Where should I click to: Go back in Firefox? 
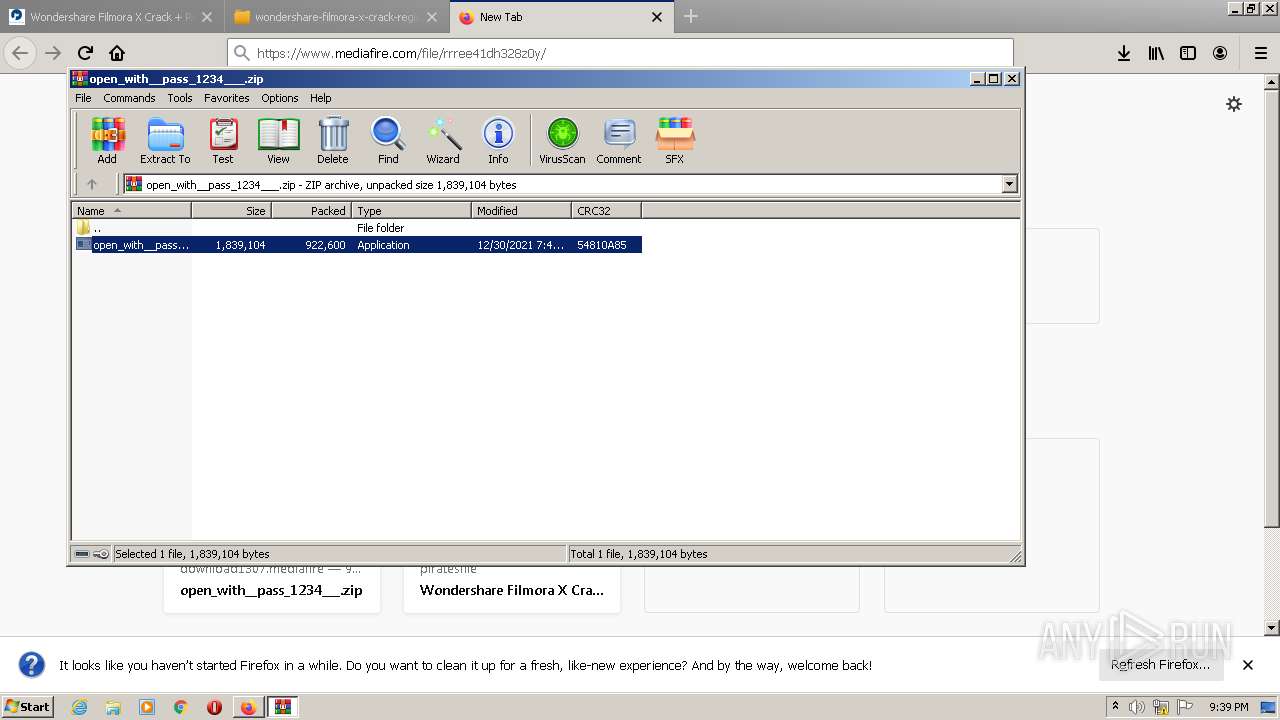(x=21, y=53)
